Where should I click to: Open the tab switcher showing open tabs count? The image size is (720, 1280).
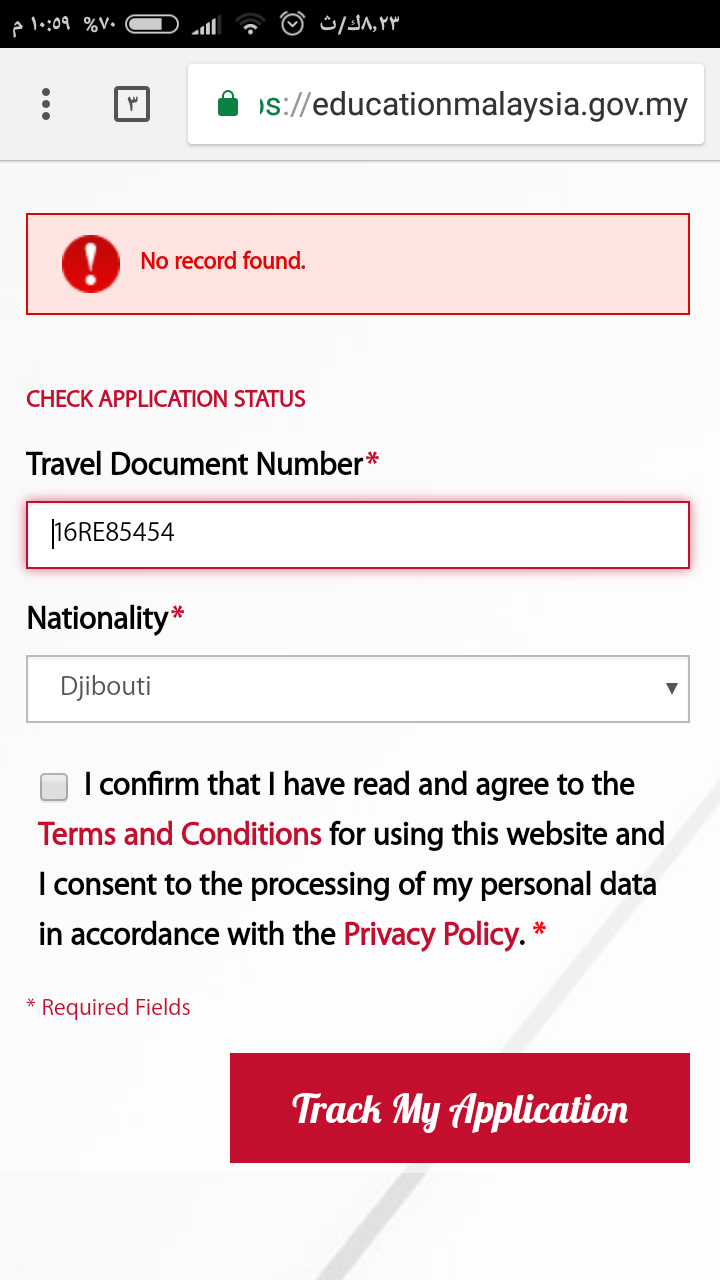[x=132, y=104]
